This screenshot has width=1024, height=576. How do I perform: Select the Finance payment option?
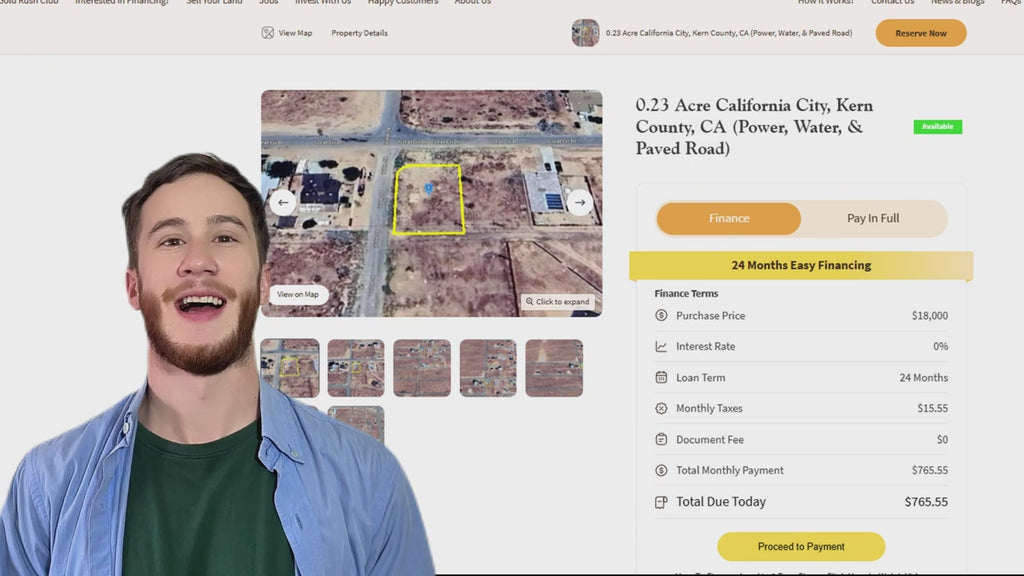729,219
